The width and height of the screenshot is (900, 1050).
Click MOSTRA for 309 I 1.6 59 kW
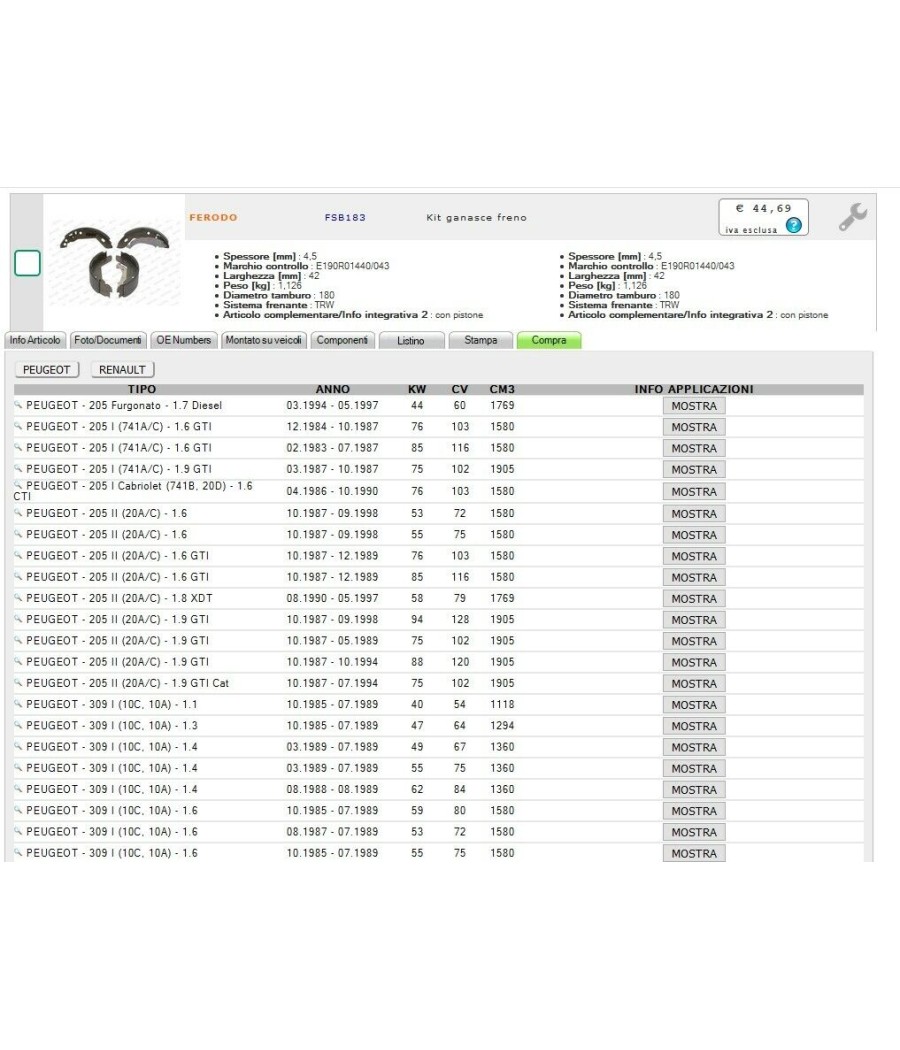pyautogui.click(x=694, y=811)
